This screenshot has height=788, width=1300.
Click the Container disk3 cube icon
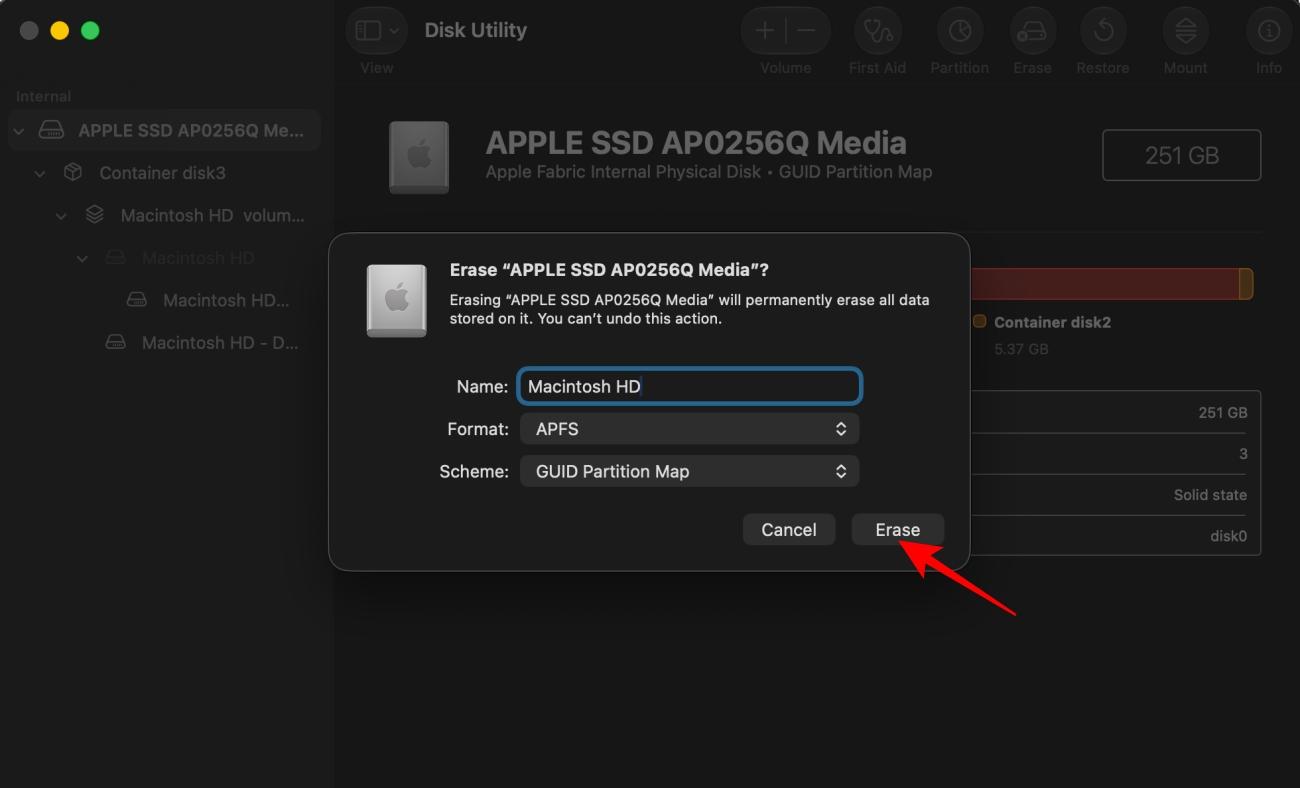coord(73,172)
